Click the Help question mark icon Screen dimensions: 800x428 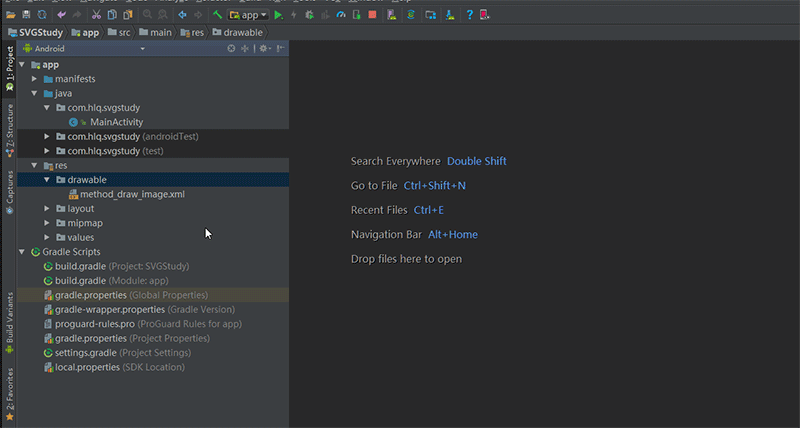click(x=468, y=15)
